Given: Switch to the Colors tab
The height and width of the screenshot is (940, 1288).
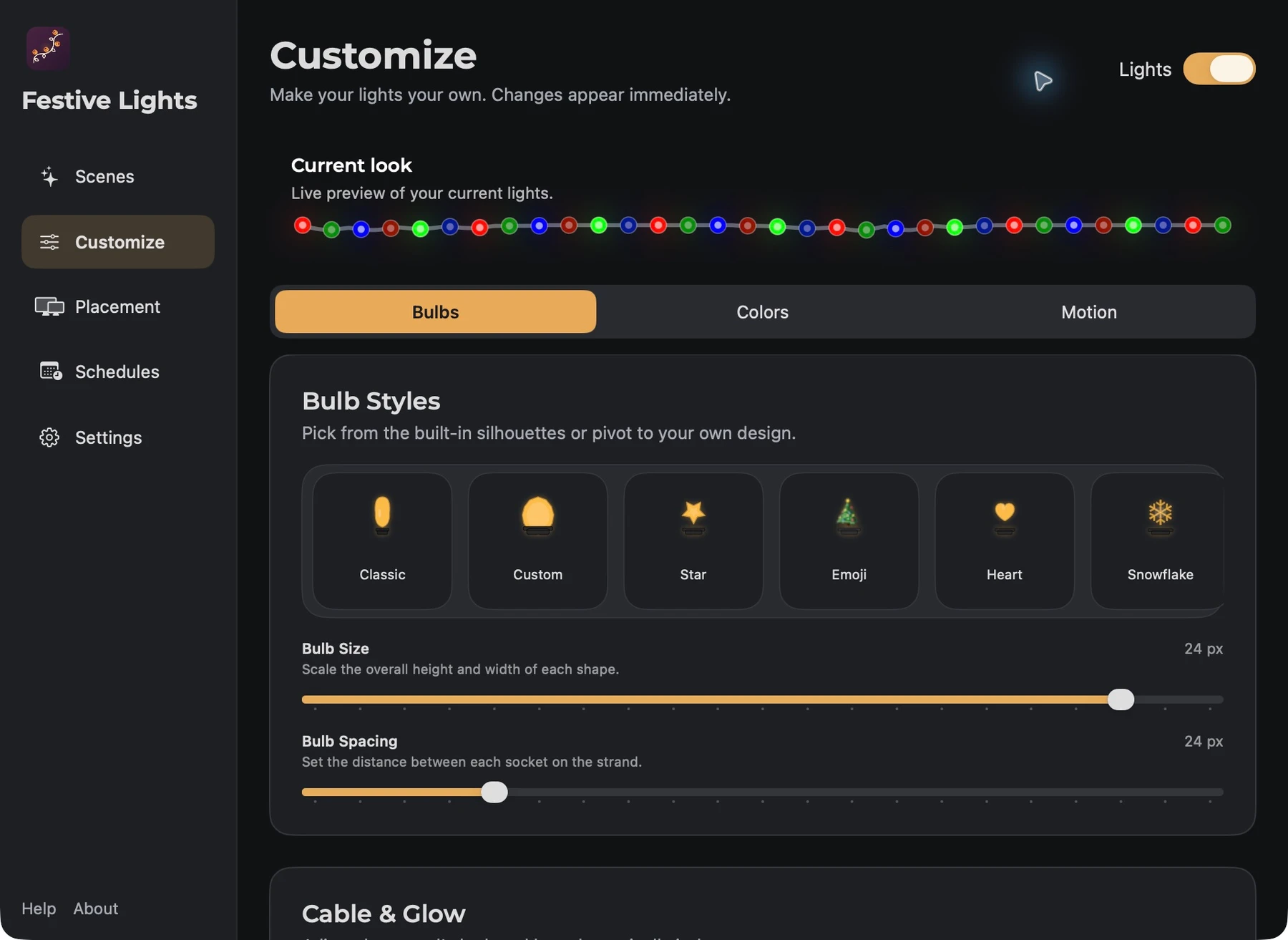Looking at the screenshot, I should [x=762, y=311].
